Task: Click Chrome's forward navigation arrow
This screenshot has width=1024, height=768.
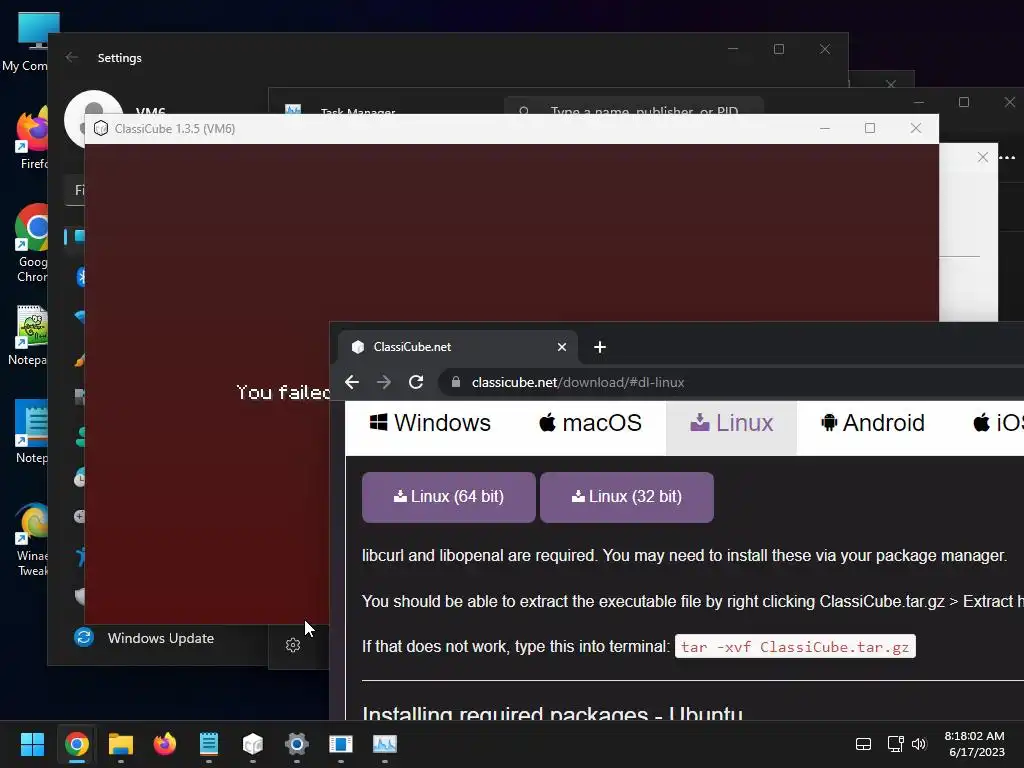Action: (x=384, y=382)
